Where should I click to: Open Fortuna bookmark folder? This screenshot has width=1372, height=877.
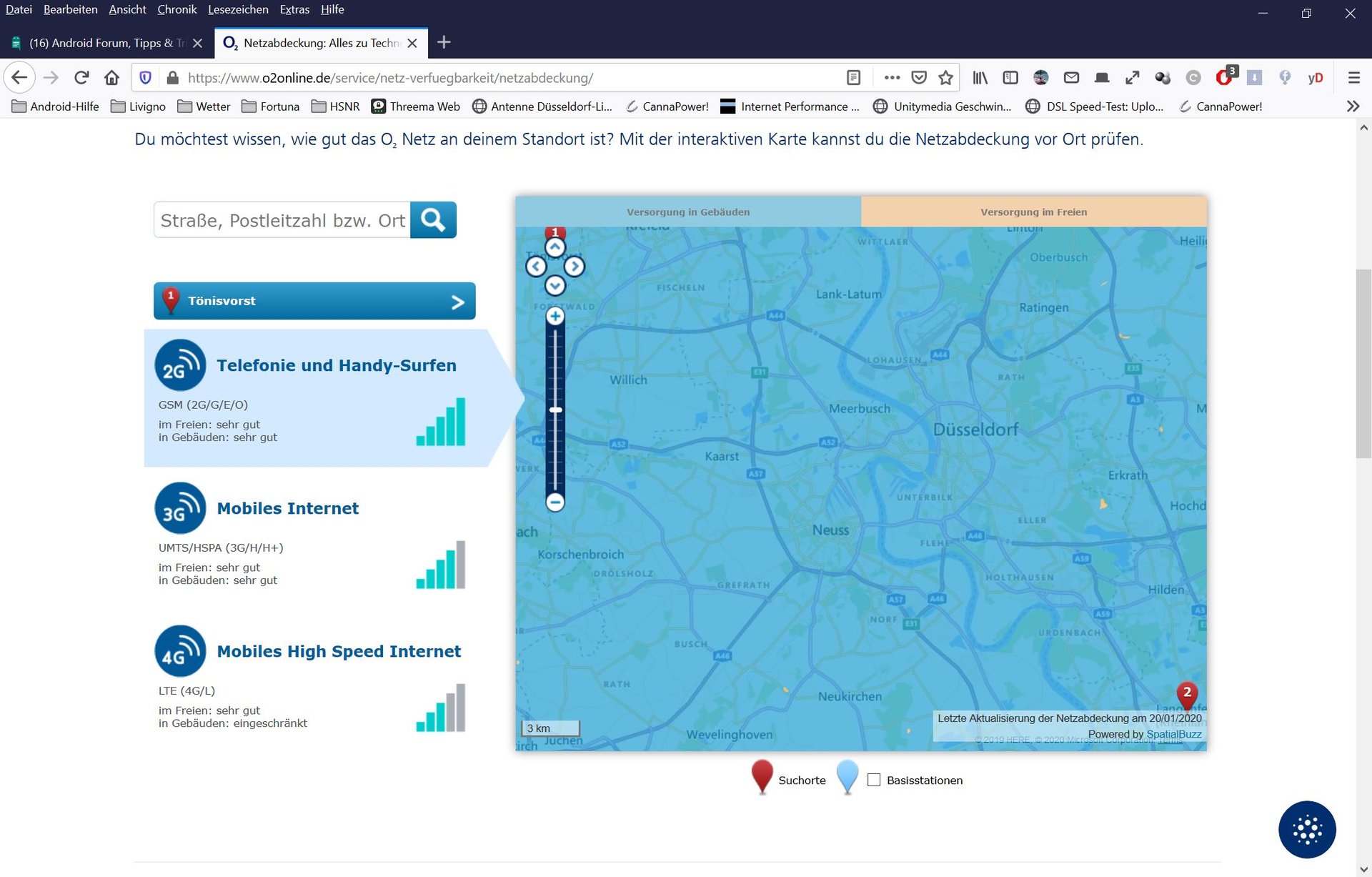pyautogui.click(x=271, y=106)
